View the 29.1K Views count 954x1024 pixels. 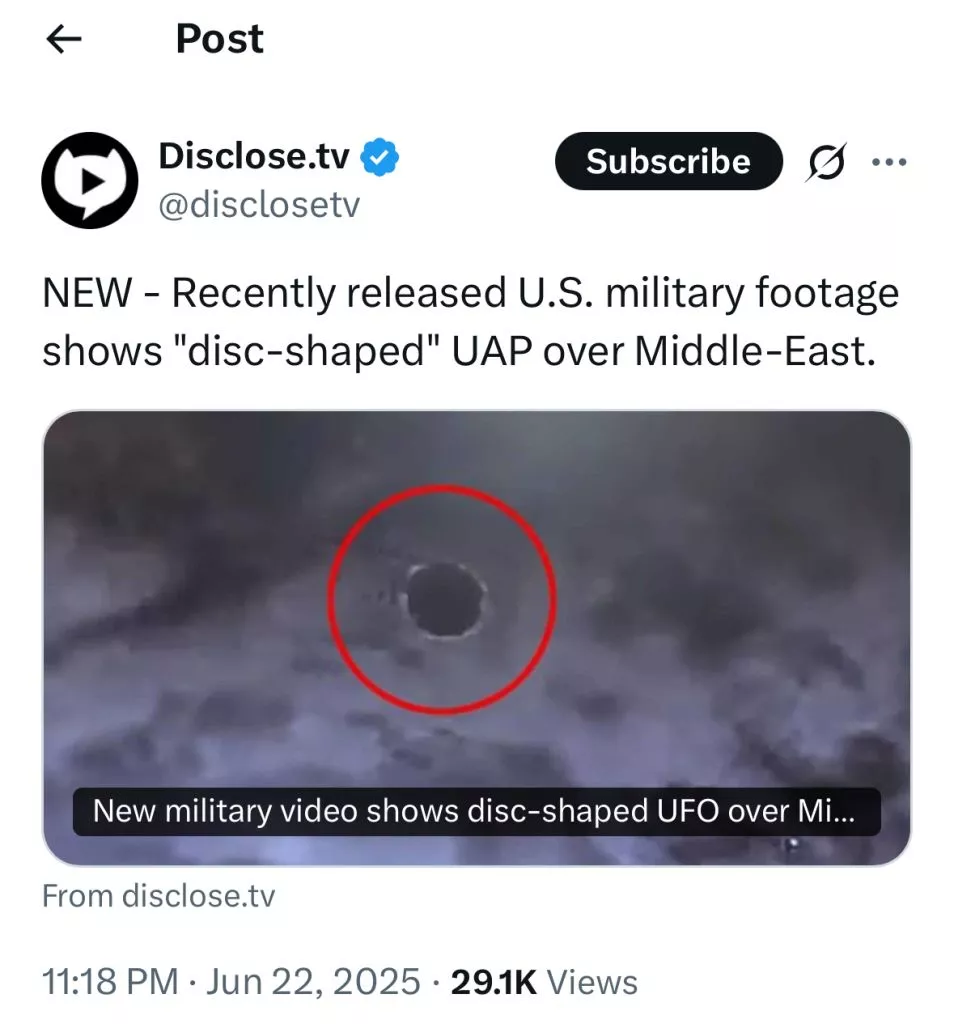pyautogui.click(x=544, y=982)
